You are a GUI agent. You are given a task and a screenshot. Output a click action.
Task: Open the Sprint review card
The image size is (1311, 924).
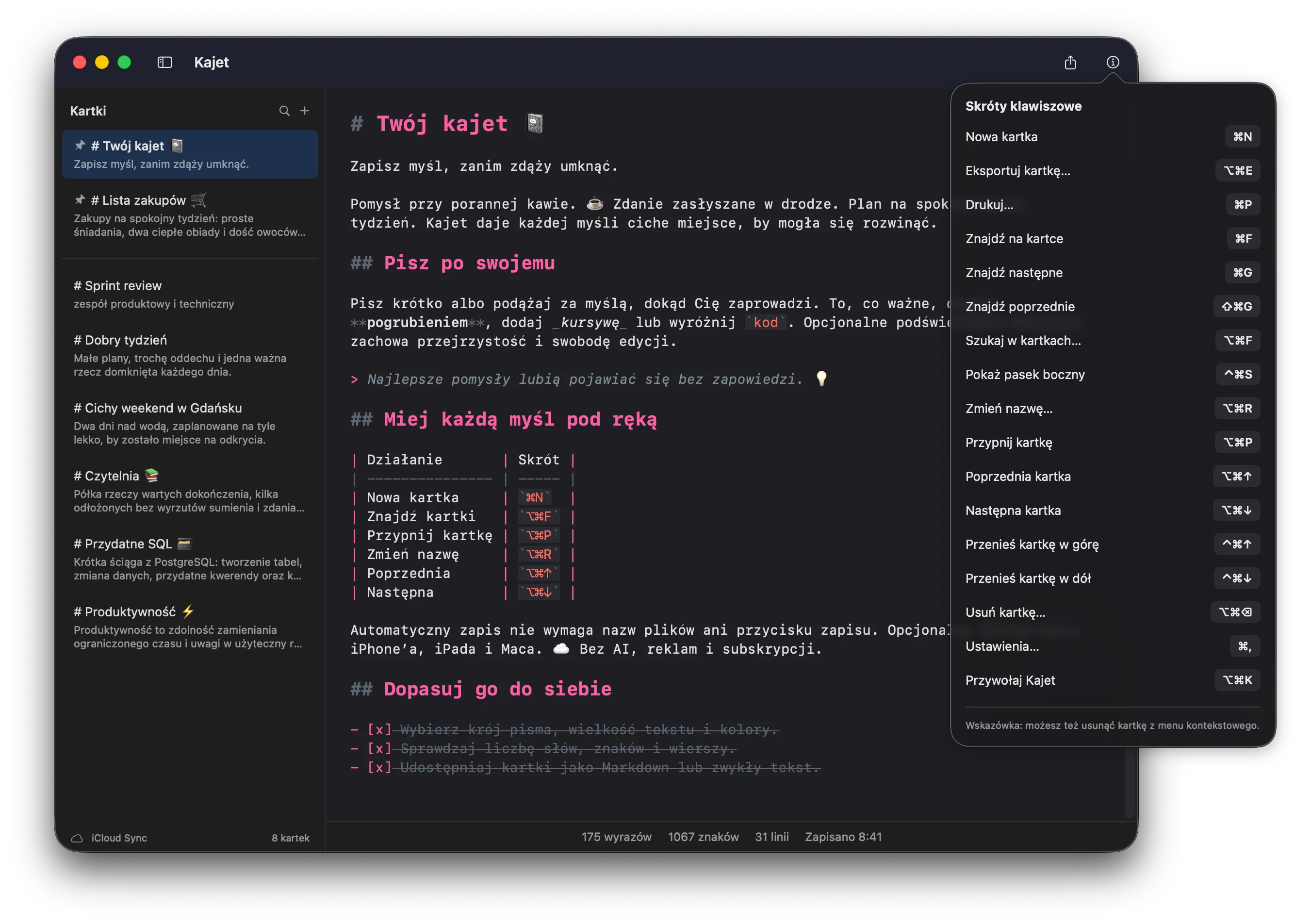pos(190,294)
